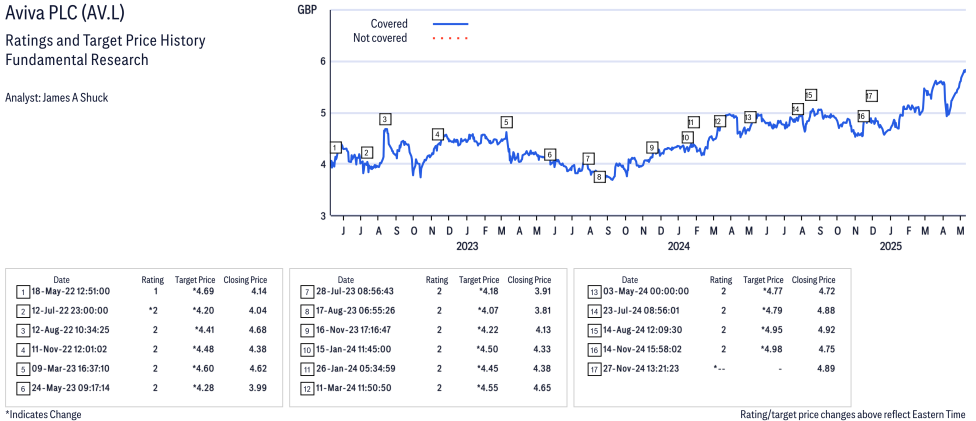This screenshot has width=976, height=421.
Task: Click the target price *4.69
Action: (204, 291)
